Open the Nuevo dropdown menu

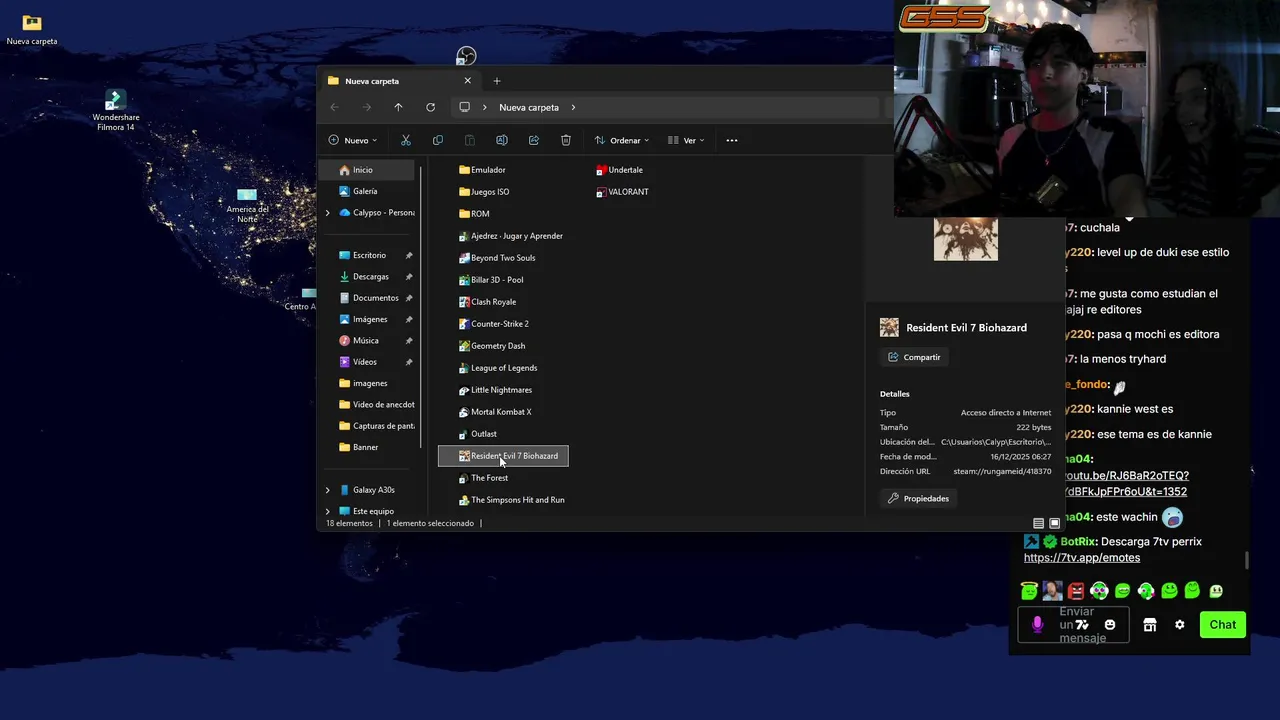tap(353, 140)
